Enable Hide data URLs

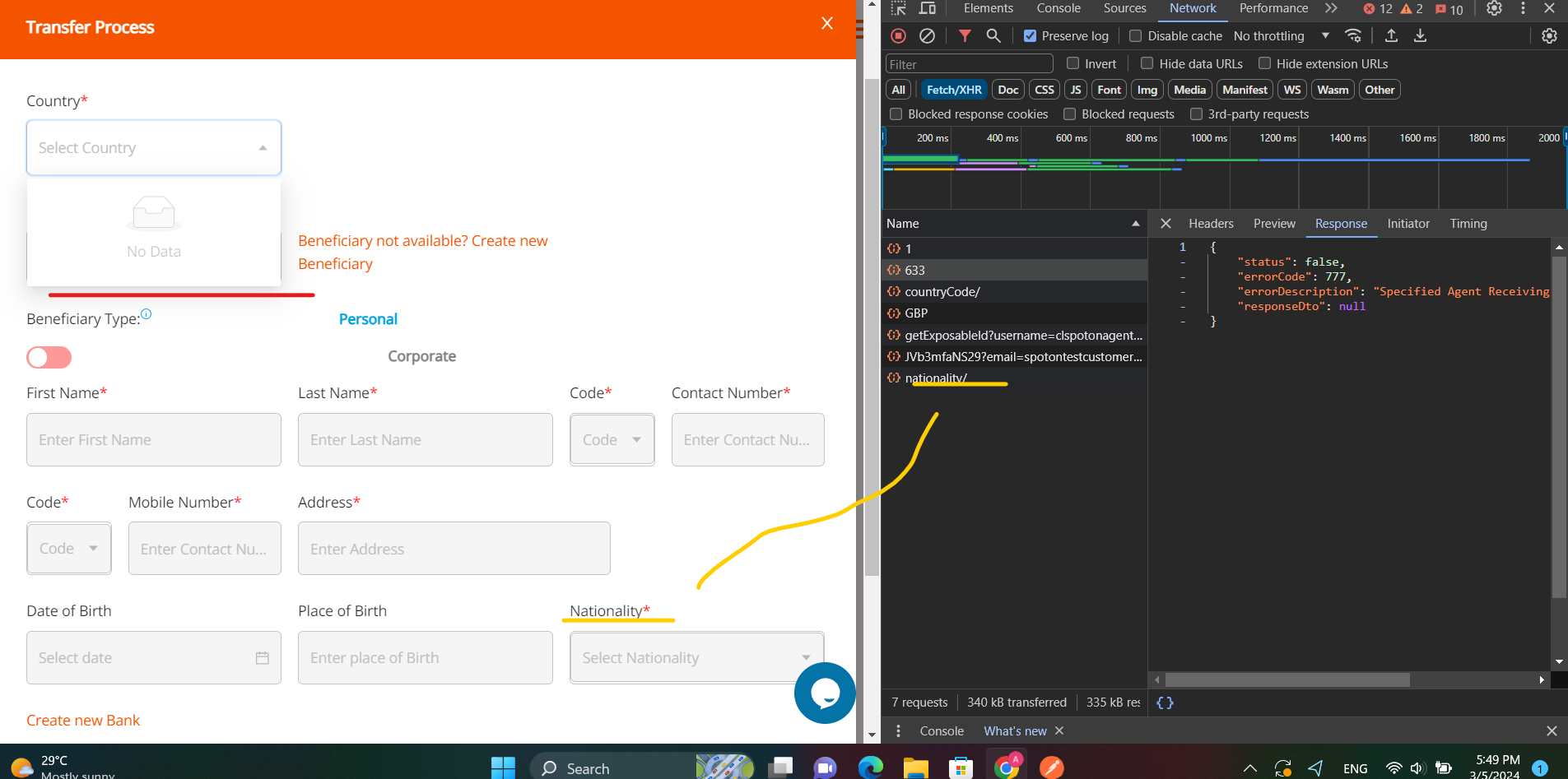(x=1147, y=63)
